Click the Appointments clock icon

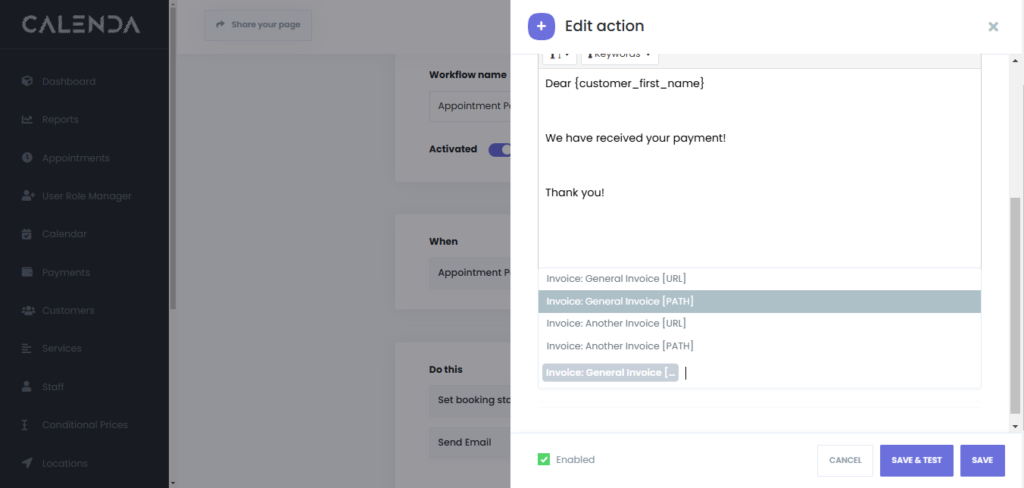pyautogui.click(x=27, y=158)
